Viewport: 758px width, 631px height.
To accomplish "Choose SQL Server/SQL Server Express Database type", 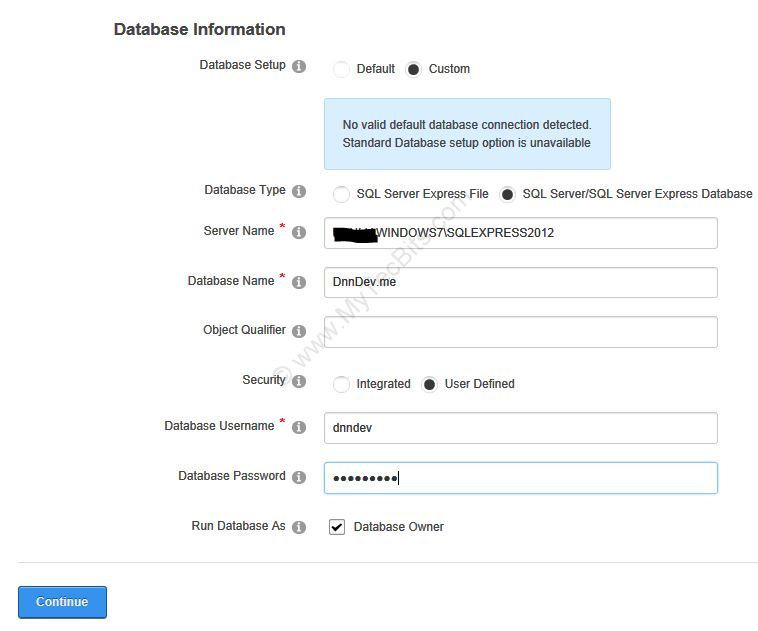I will (x=507, y=194).
